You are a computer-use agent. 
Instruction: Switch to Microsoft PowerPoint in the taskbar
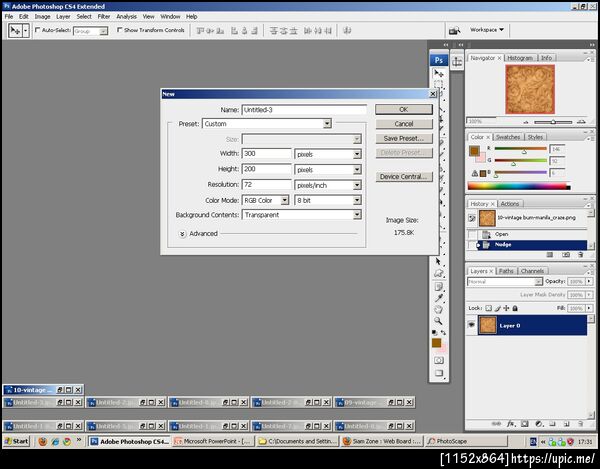click(x=213, y=441)
